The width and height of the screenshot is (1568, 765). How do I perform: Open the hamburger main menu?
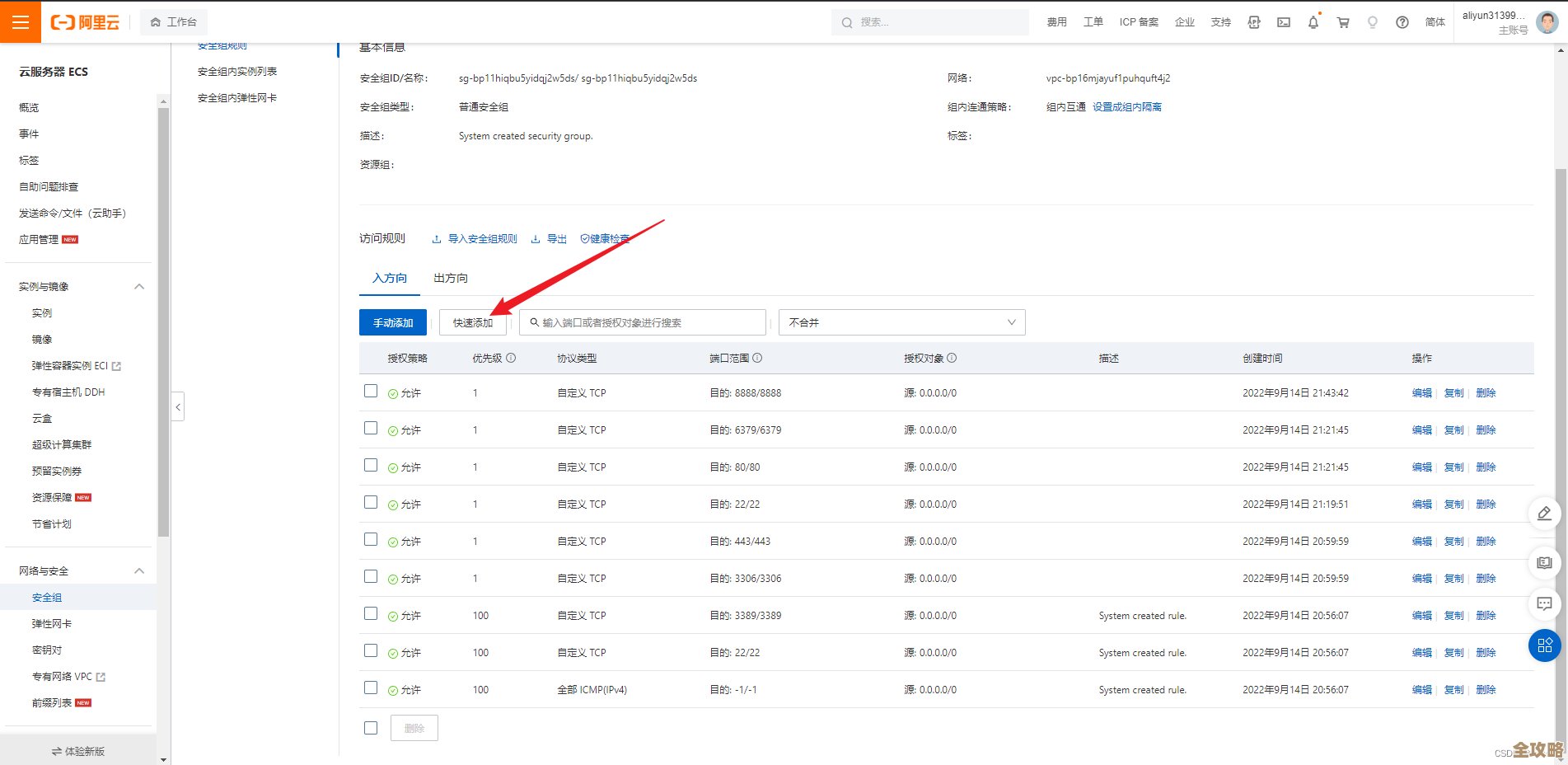21,22
